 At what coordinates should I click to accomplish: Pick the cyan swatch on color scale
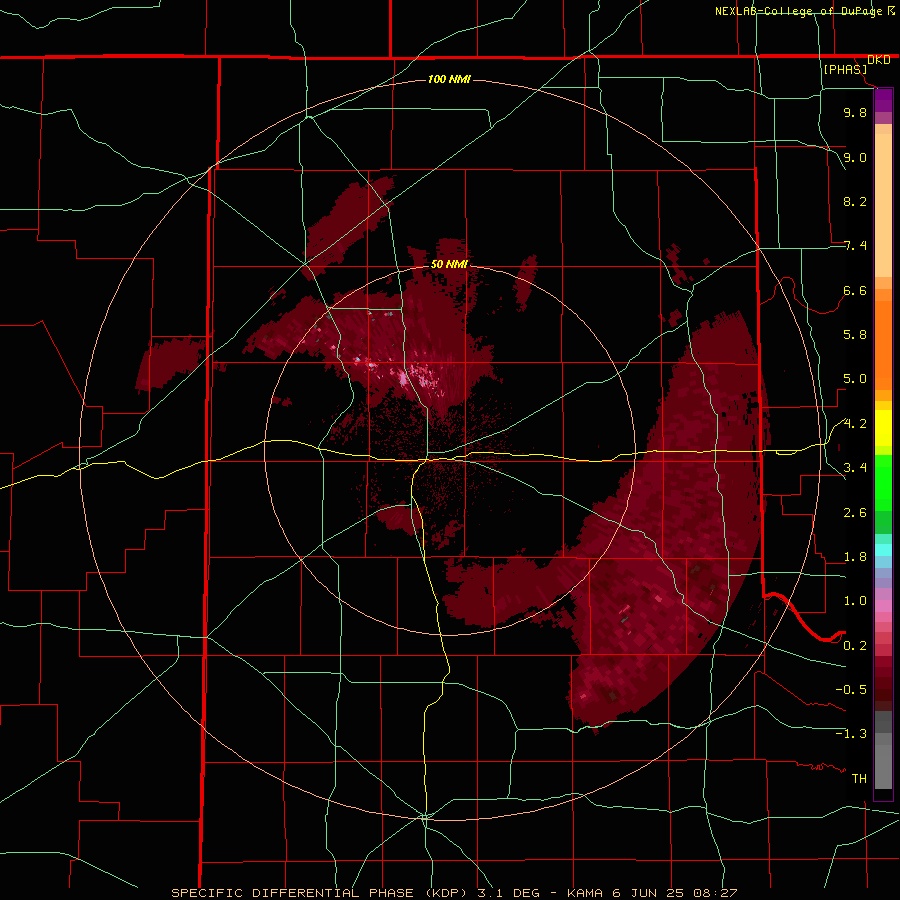click(883, 550)
